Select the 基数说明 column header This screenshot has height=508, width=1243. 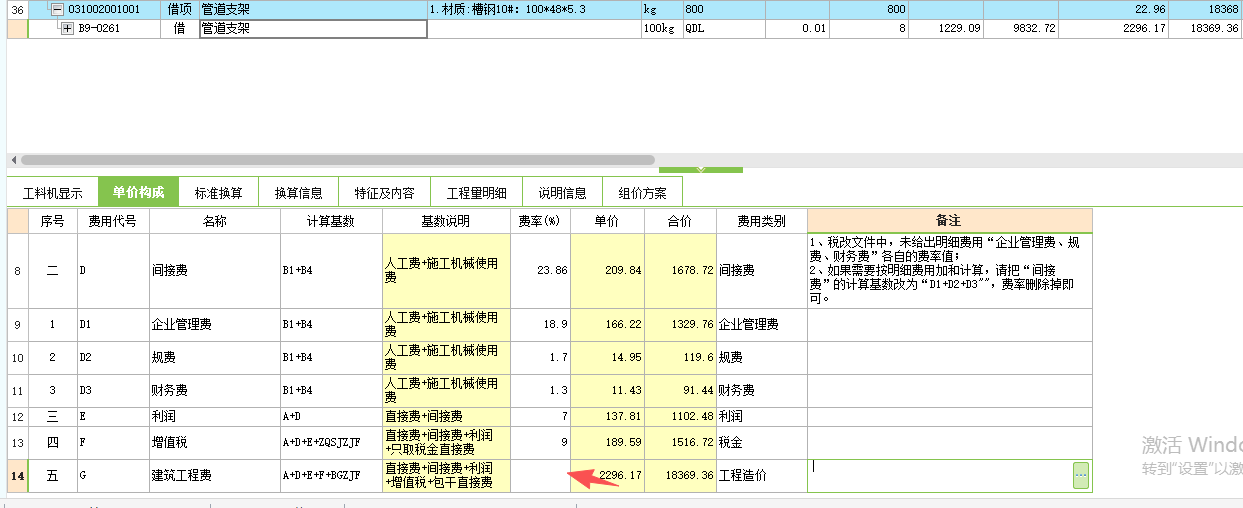coord(446,221)
